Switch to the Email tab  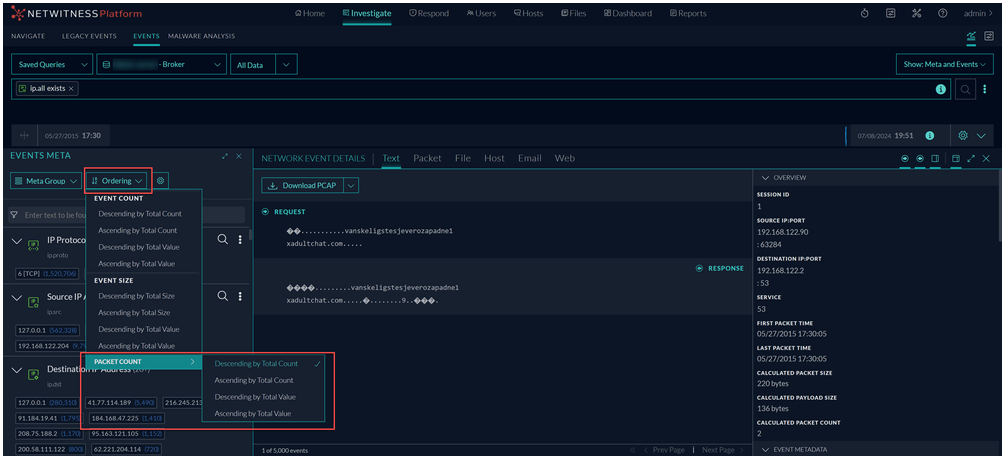click(x=529, y=158)
